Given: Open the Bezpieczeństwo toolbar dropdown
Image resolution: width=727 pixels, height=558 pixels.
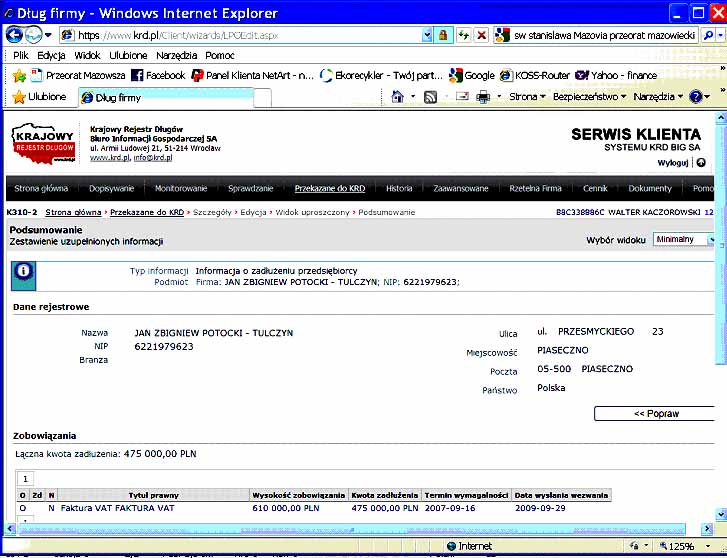Looking at the screenshot, I should pos(589,97).
